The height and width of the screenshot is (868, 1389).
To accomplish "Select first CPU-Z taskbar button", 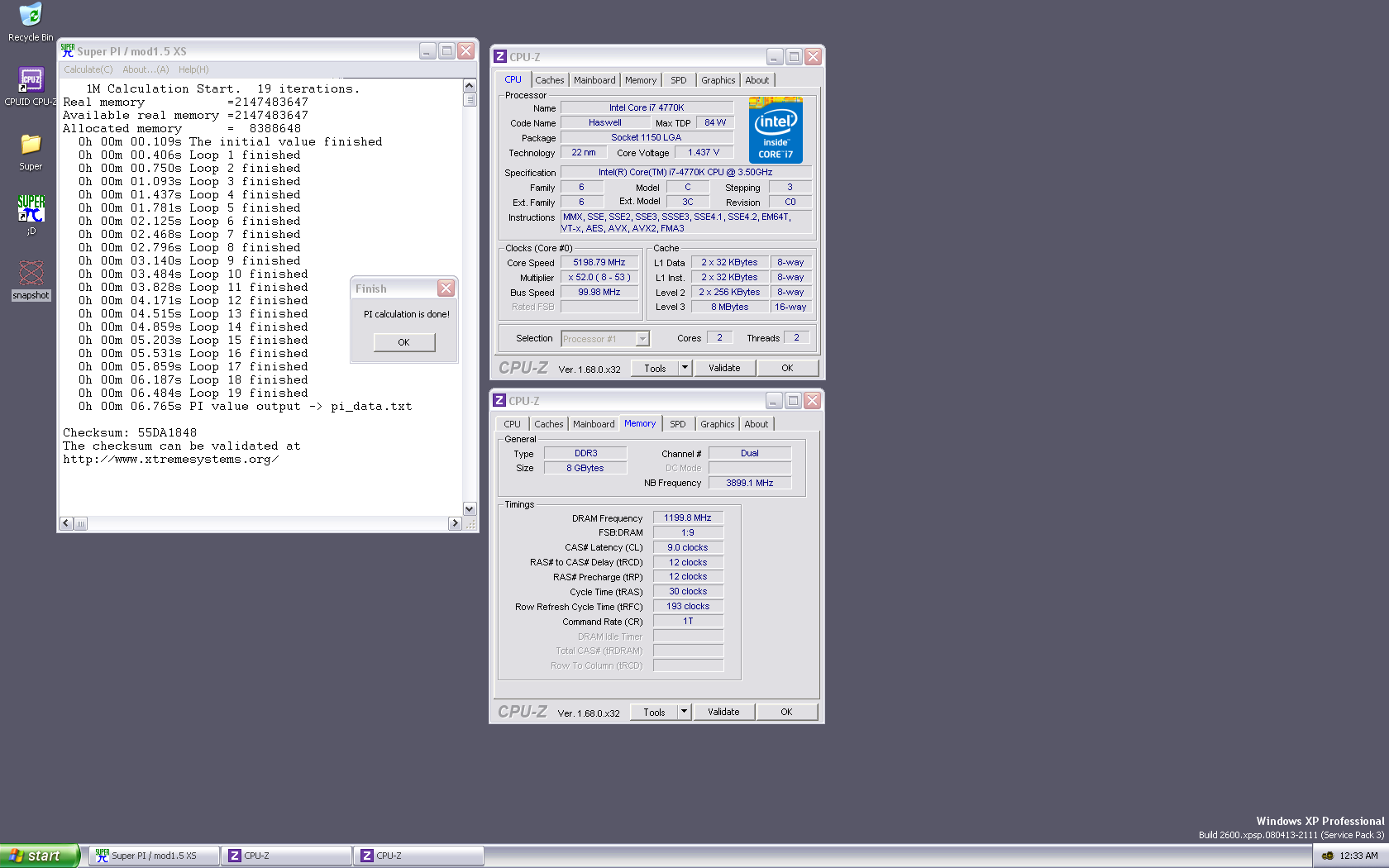I will click(x=287, y=856).
